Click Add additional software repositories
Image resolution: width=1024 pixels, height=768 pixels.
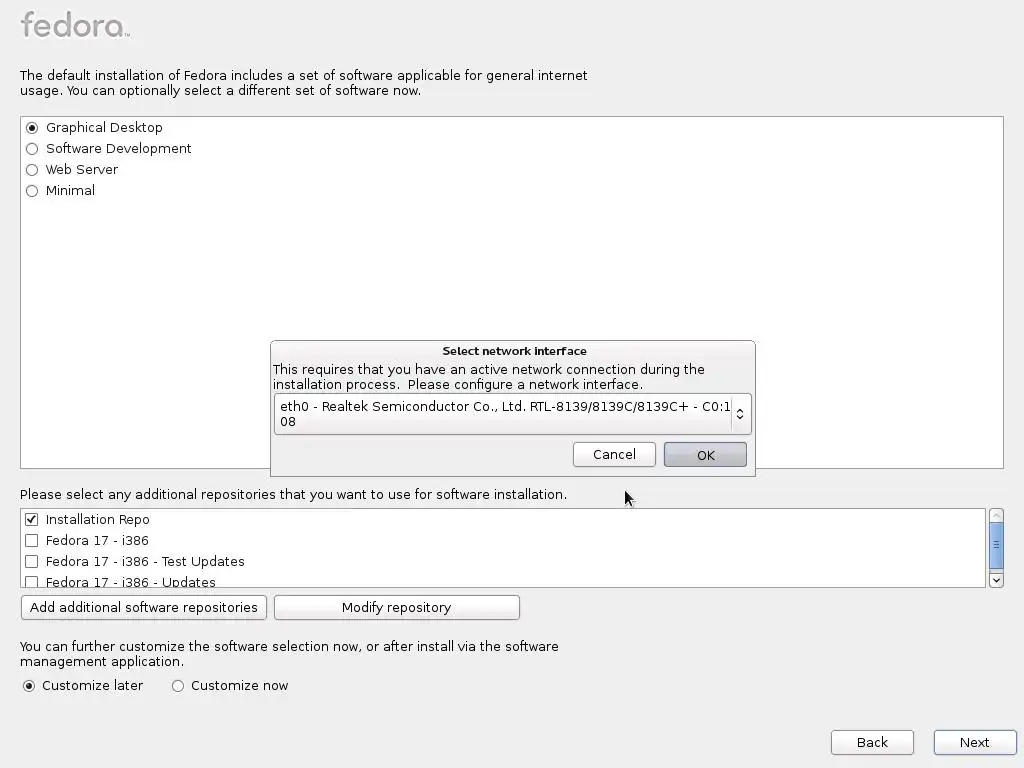144,607
